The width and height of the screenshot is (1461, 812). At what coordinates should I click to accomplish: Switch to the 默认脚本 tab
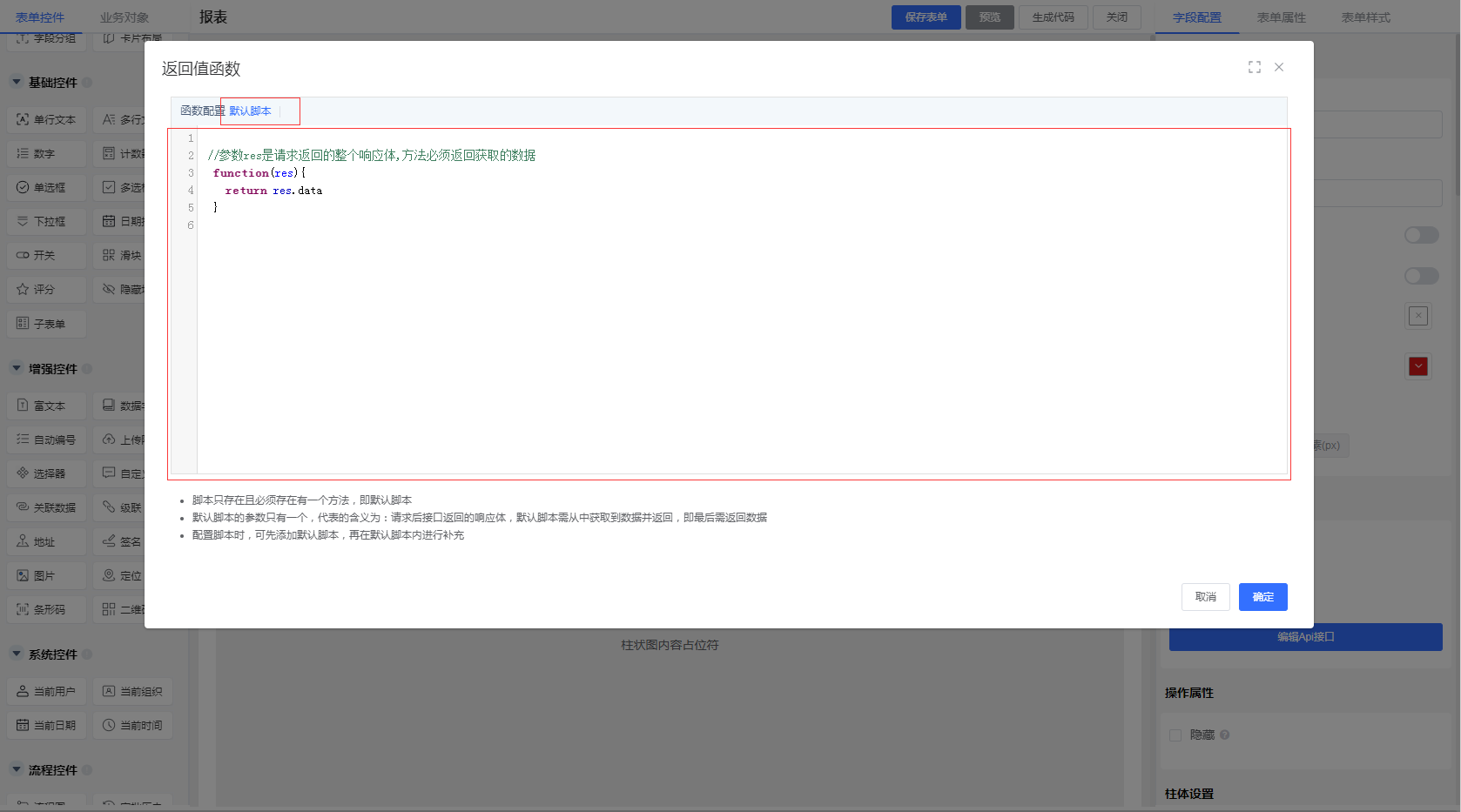(x=251, y=111)
